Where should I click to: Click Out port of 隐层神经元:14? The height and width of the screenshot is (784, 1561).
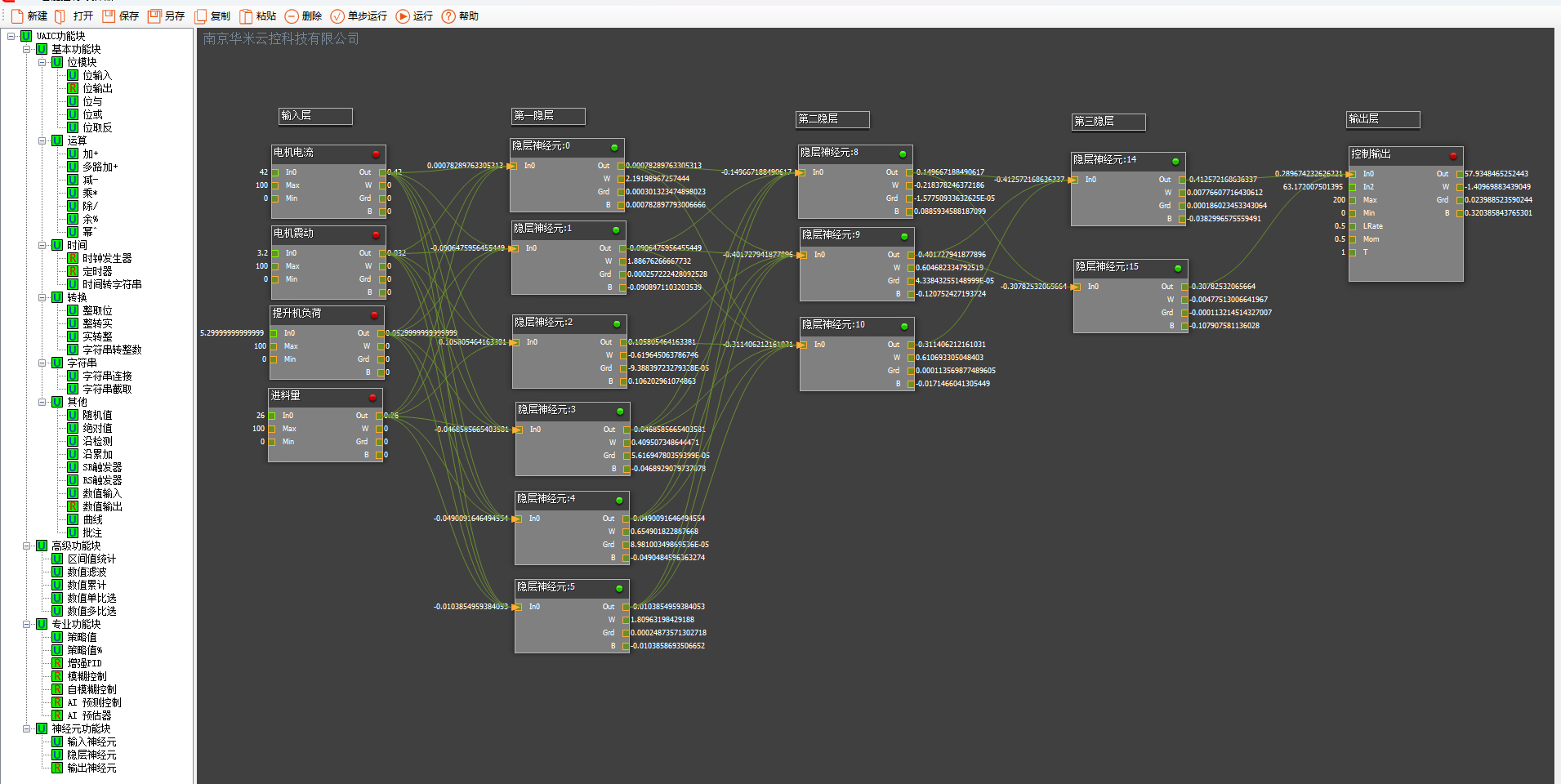pos(1182,180)
